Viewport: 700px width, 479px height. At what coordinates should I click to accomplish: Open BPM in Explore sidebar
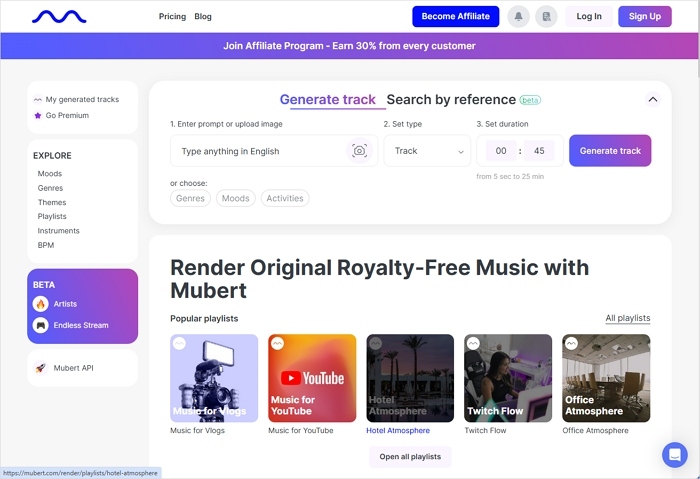point(46,245)
